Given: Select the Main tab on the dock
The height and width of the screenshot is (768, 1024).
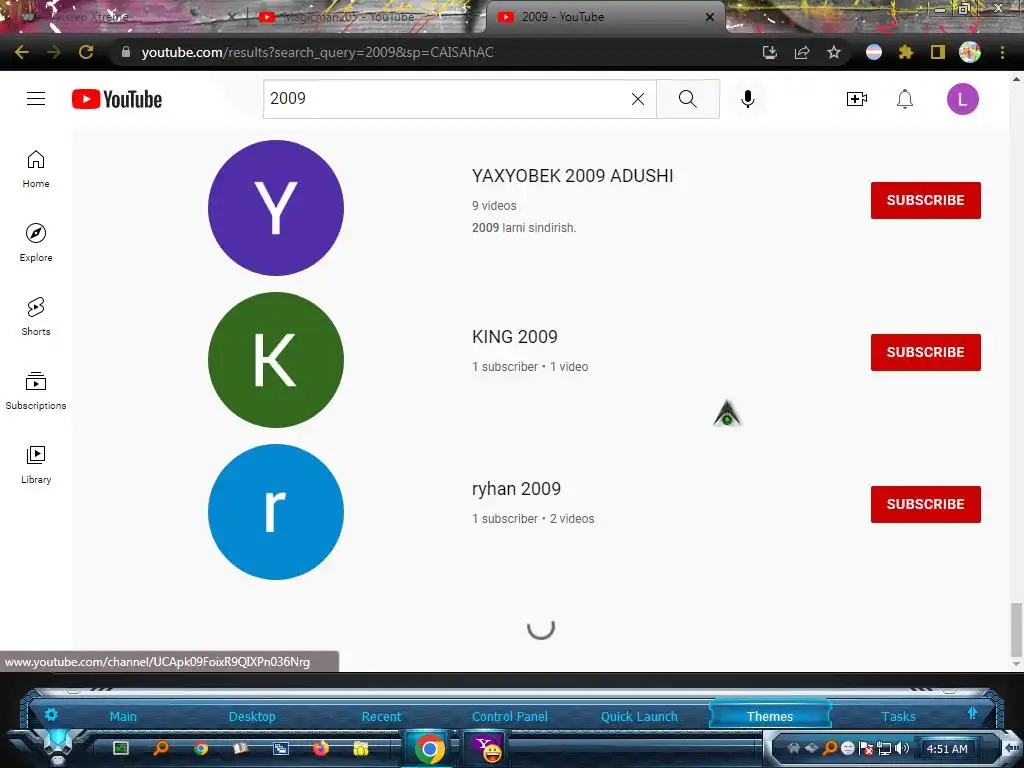Looking at the screenshot, I should [x=123, y=716].
